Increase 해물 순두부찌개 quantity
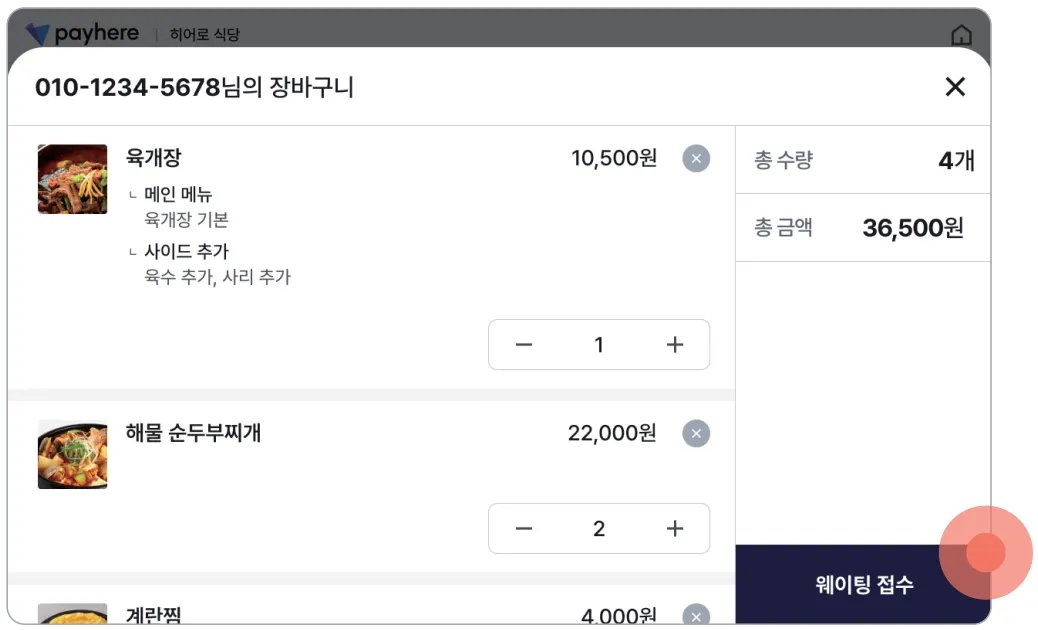 [675, 529]
